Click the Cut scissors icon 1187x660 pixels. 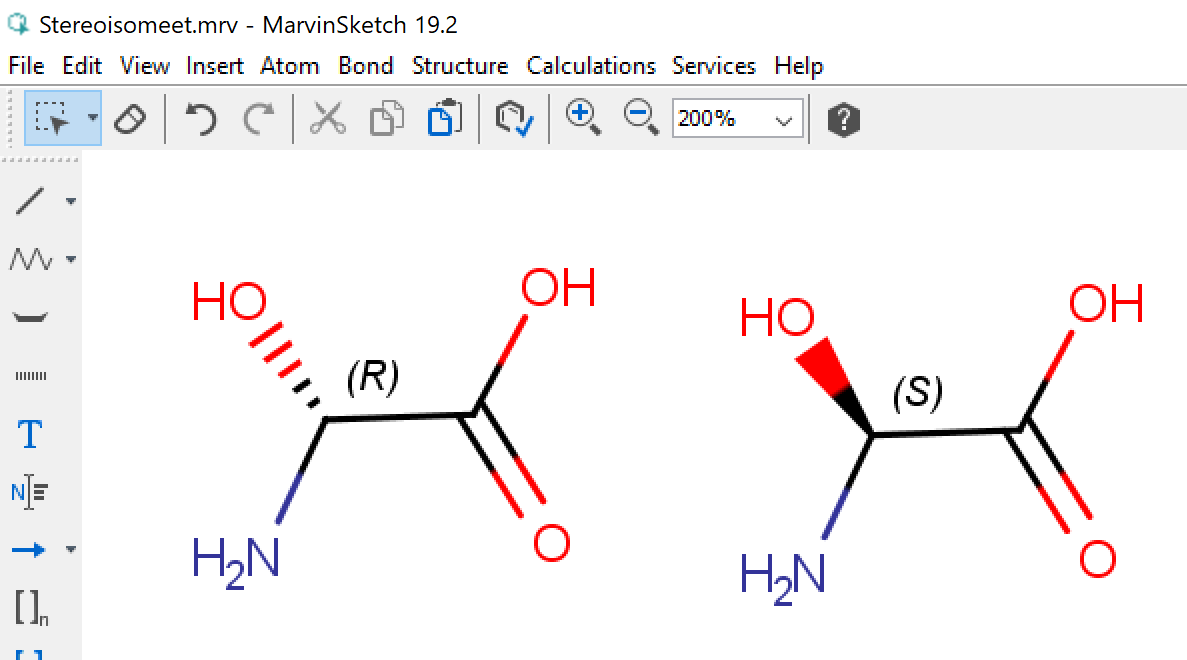(x=326, y=119)
